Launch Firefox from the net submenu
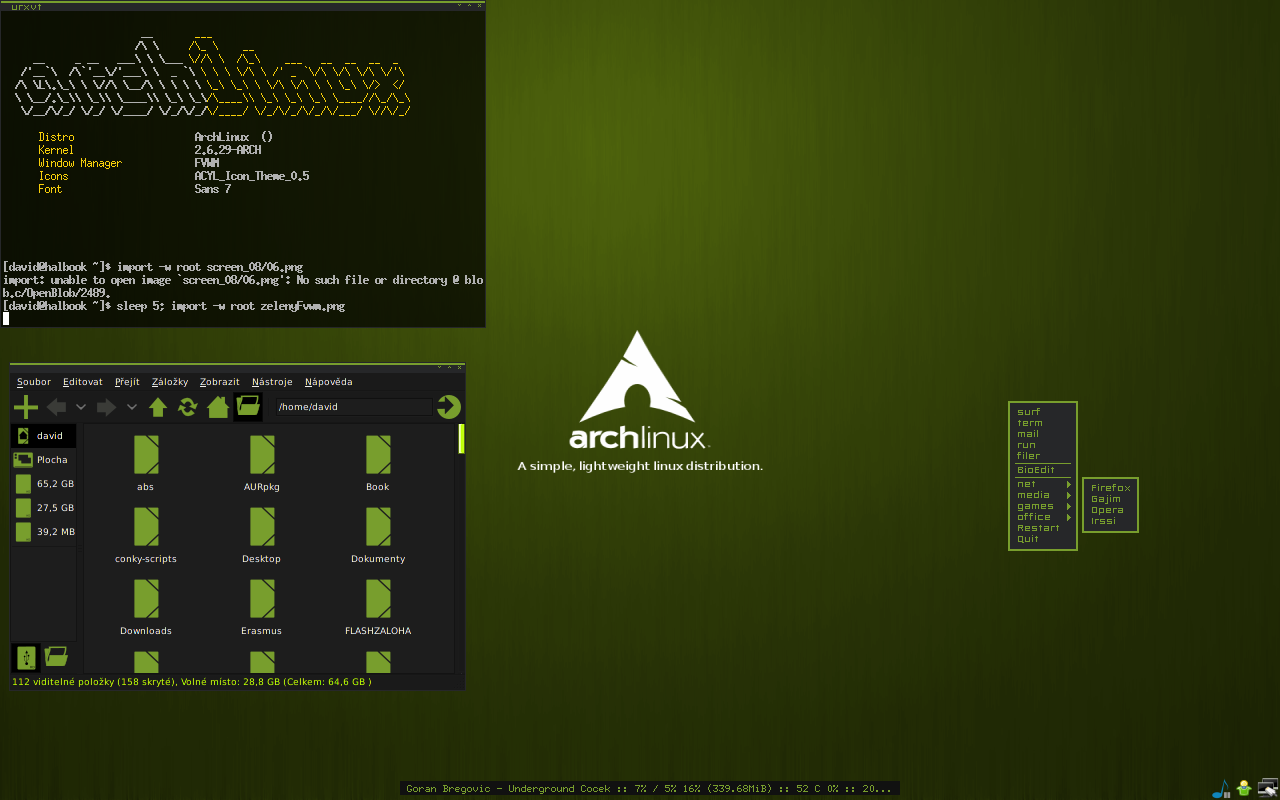Screen dimensions: 1280x800 tap(1110, 488)
